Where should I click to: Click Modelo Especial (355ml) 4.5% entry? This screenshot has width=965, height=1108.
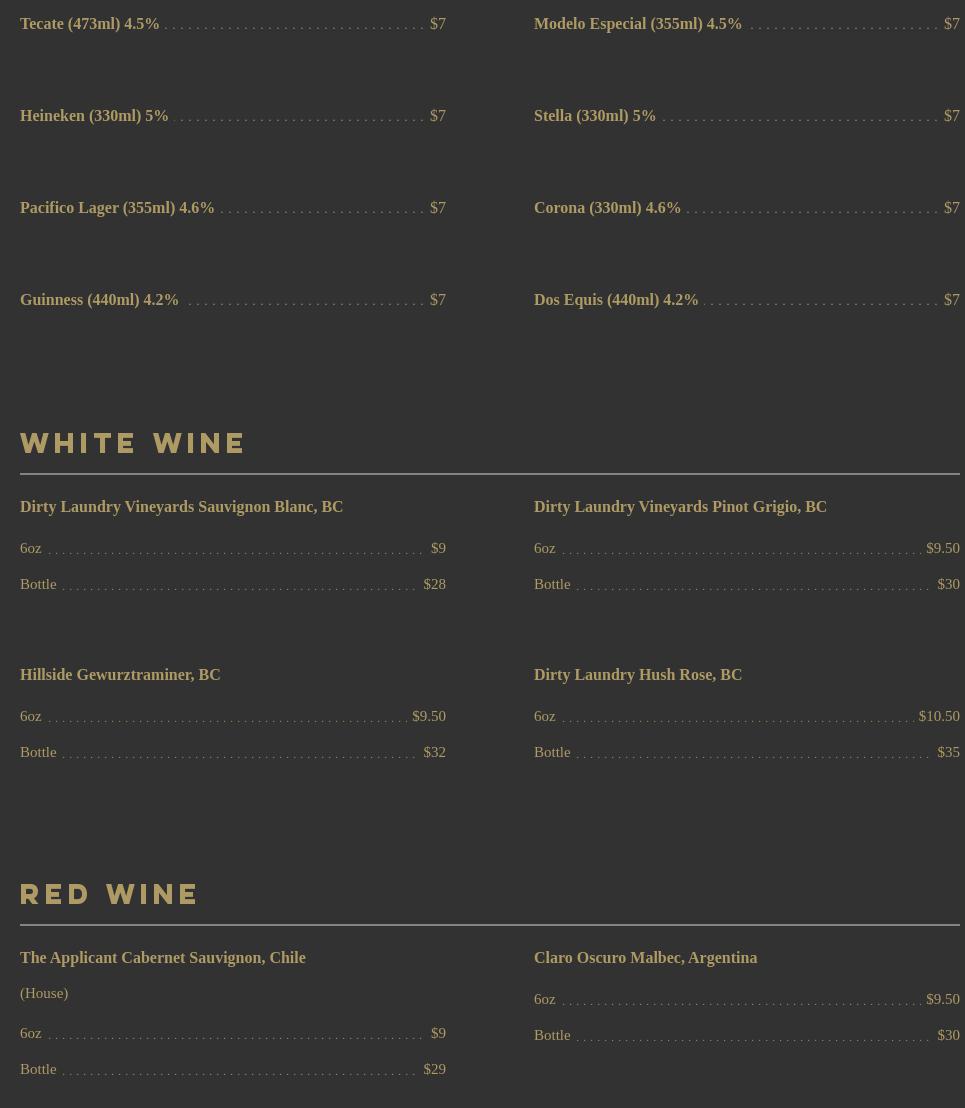pyautogui.click(x=638, y=24)
